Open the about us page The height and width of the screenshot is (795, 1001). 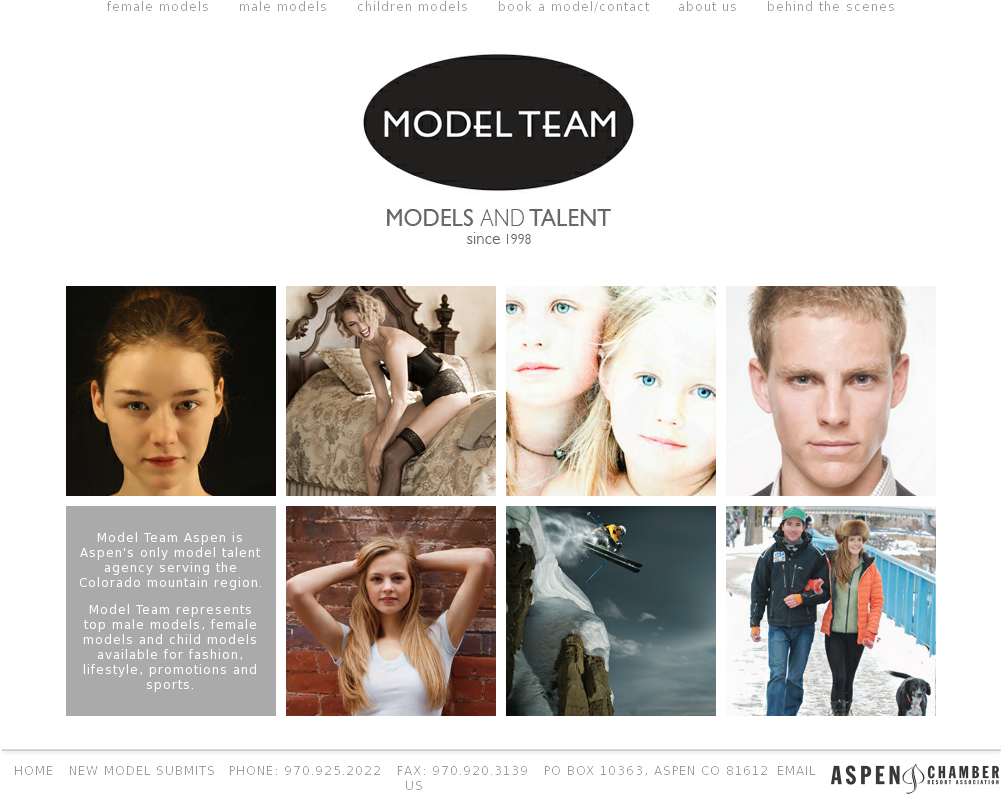click(x=707, y=7)
